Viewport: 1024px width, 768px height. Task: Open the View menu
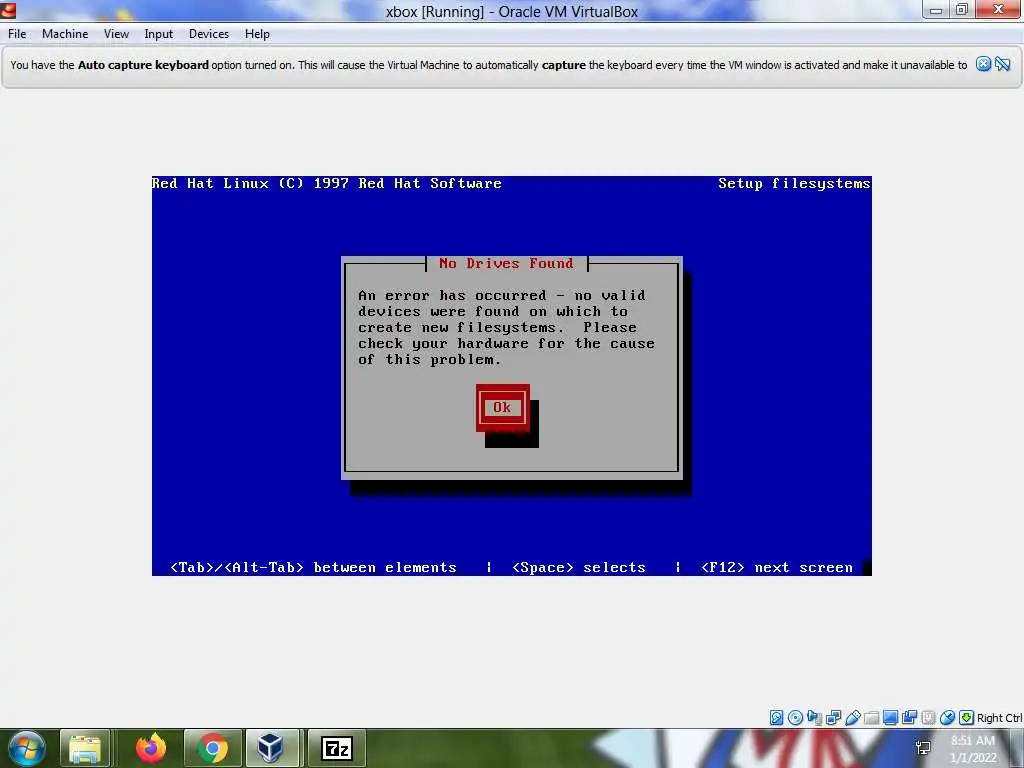pyautogui.click(x=116, y=34)
